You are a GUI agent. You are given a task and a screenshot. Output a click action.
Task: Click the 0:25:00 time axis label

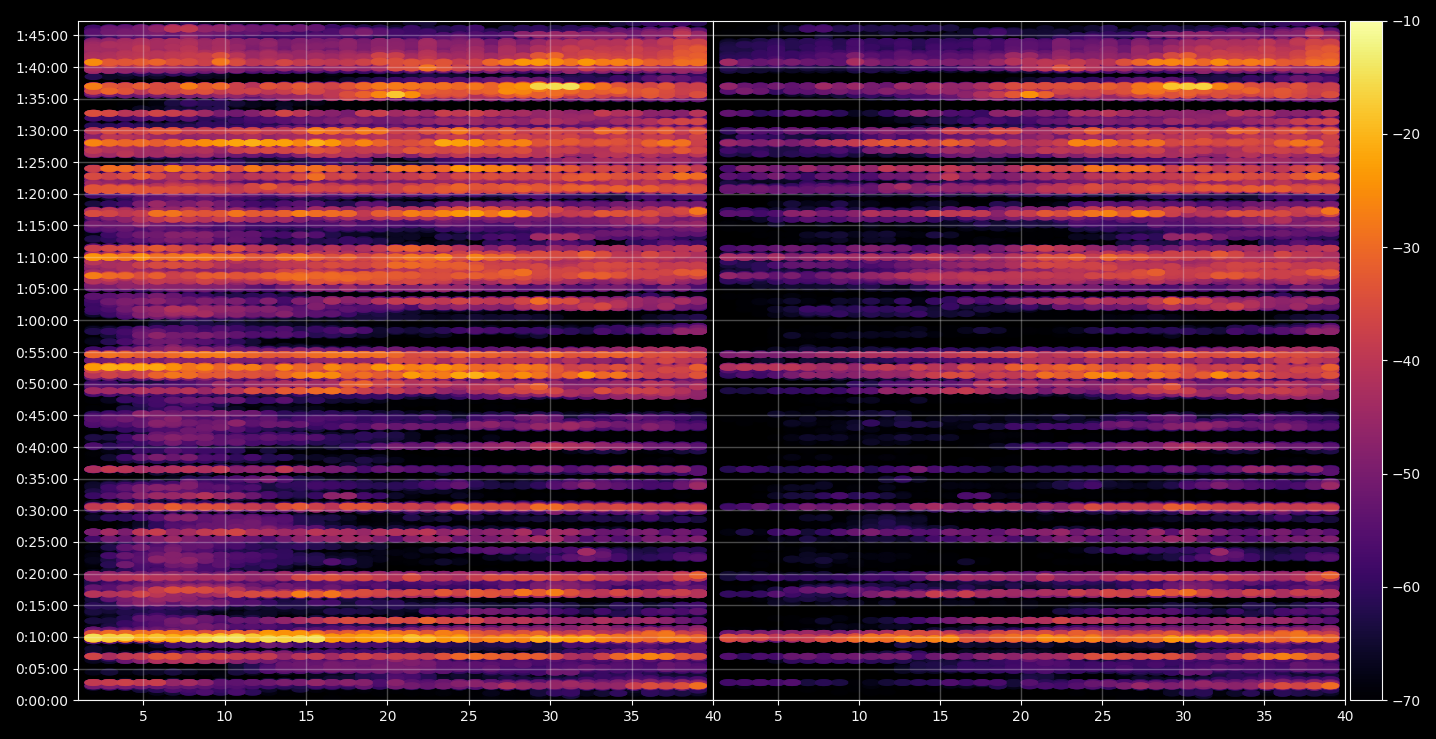click(x=43, y=542)
